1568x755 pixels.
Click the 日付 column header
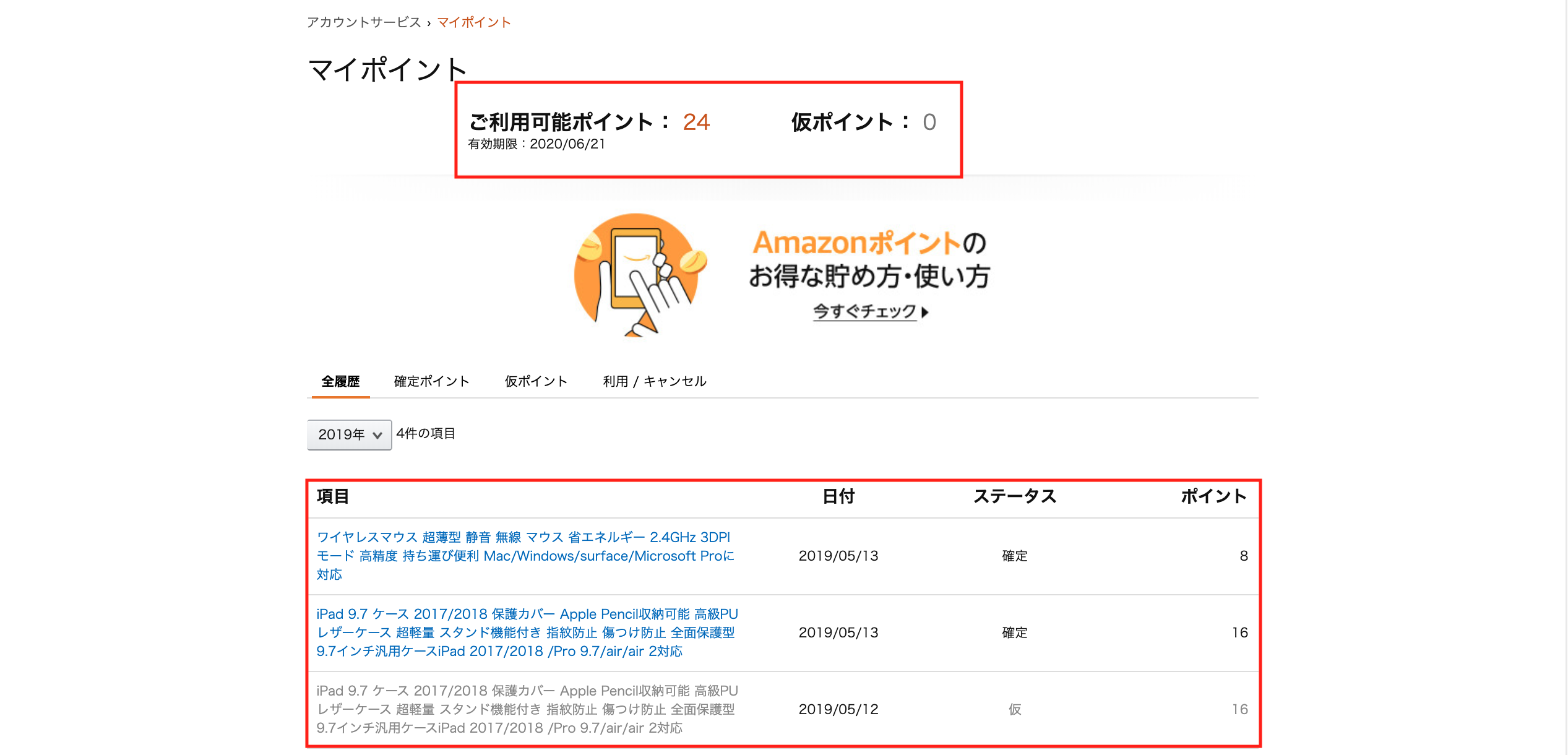(838, 496)
